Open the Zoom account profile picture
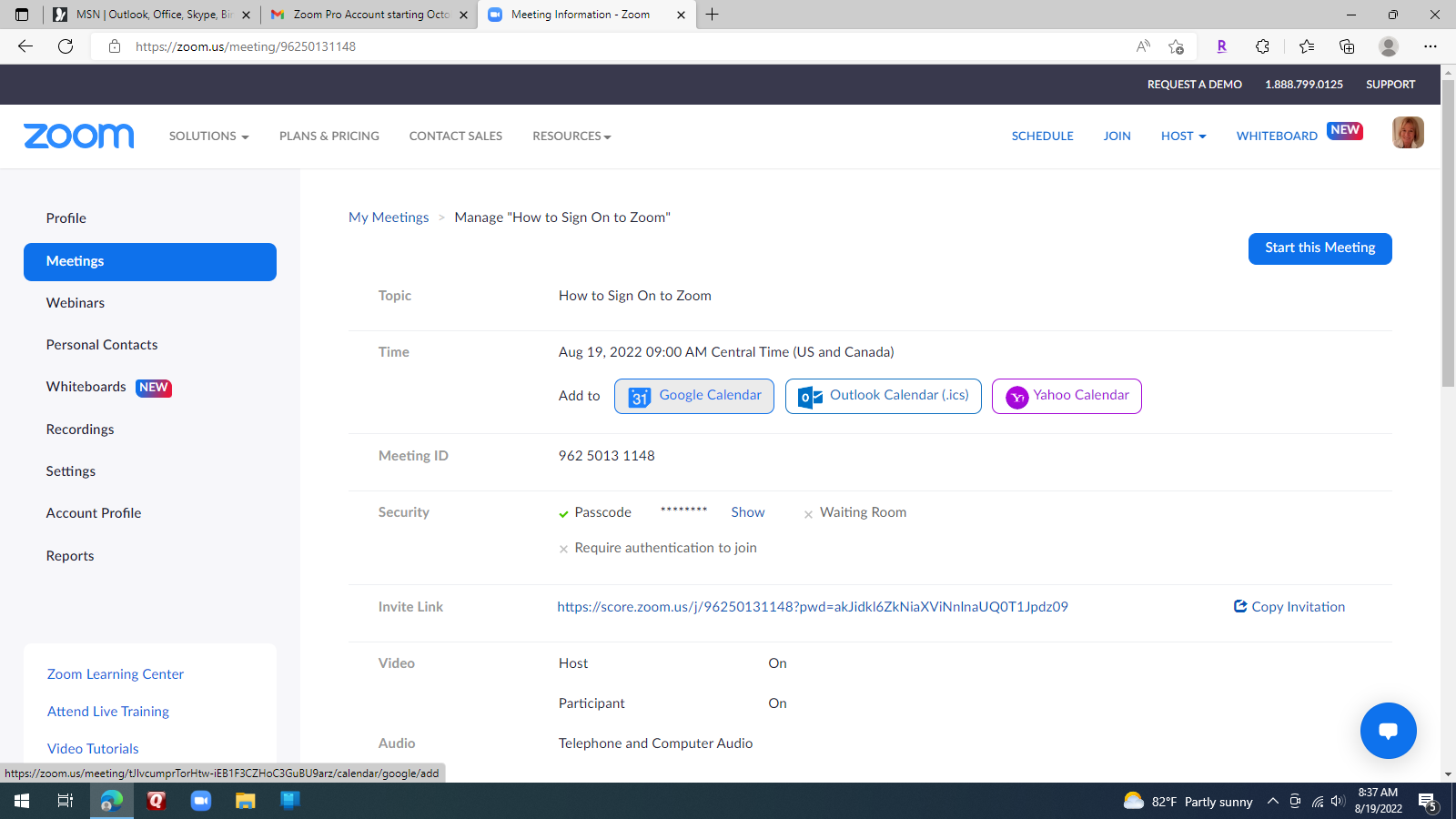The width and height of the screenshot is (1456, 819). 1408,133
